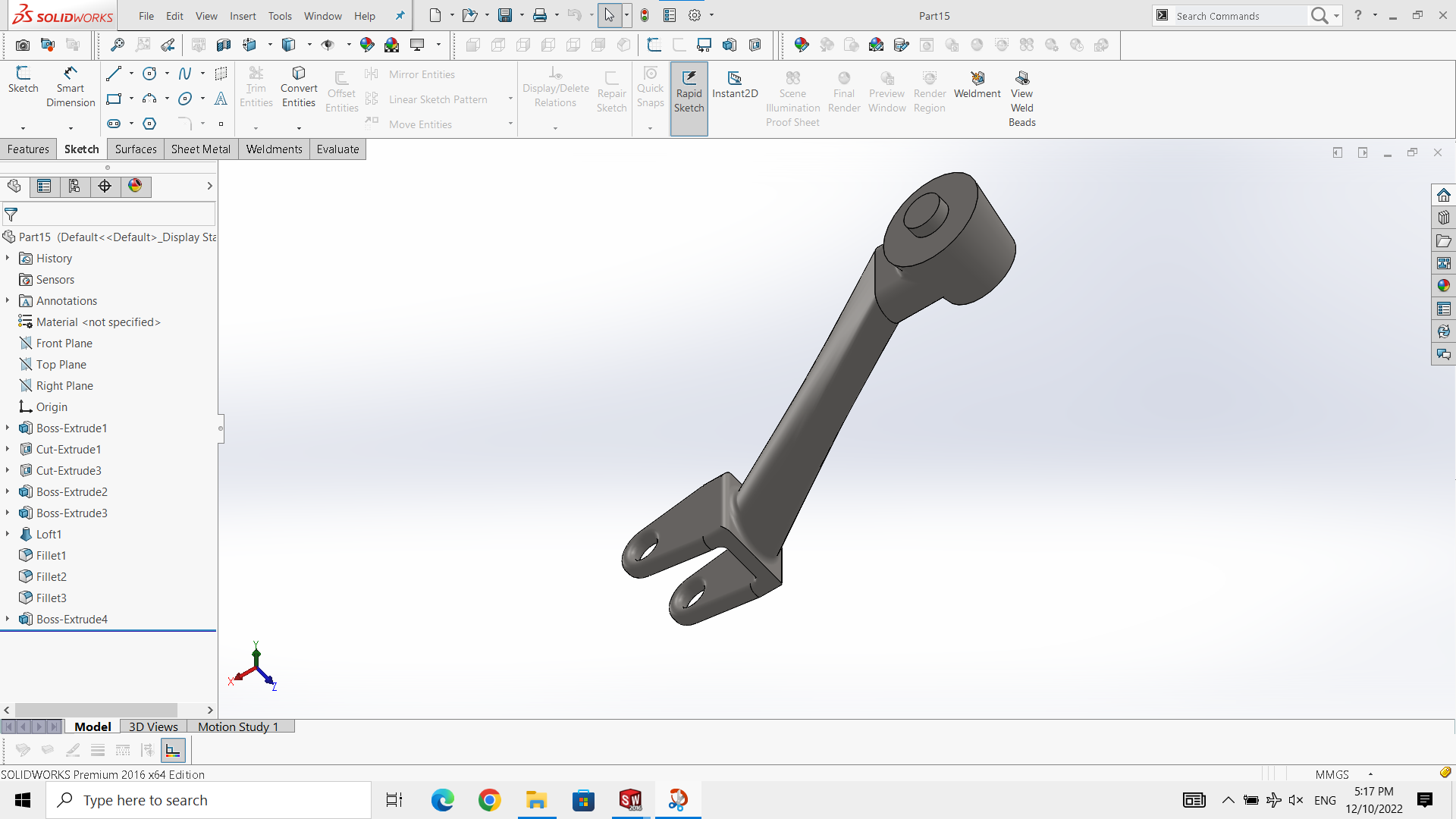
Task: Select the Polygon sketch tool
Action: click(149, 124)
